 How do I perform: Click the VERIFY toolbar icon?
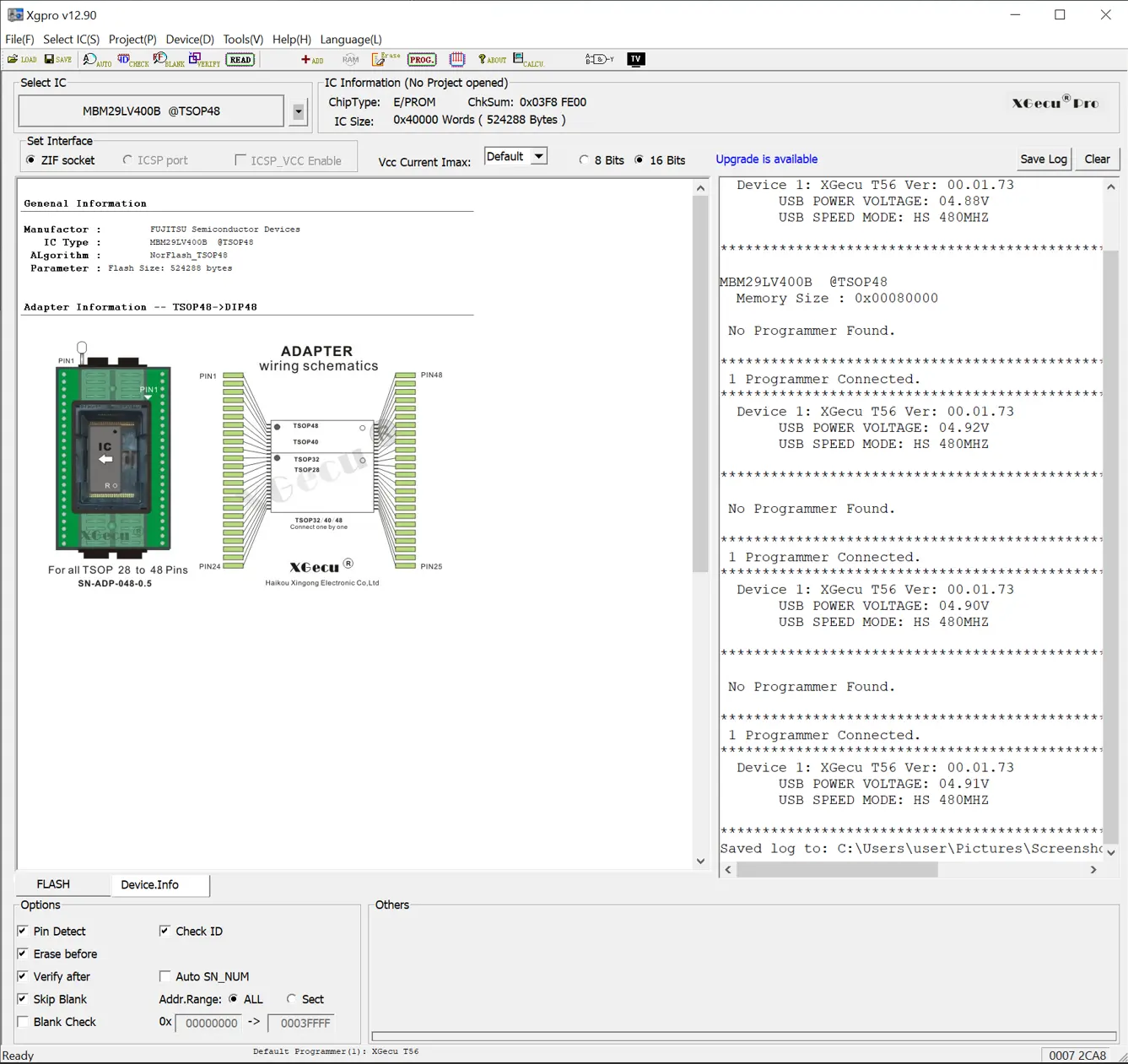tap(204, 60)
